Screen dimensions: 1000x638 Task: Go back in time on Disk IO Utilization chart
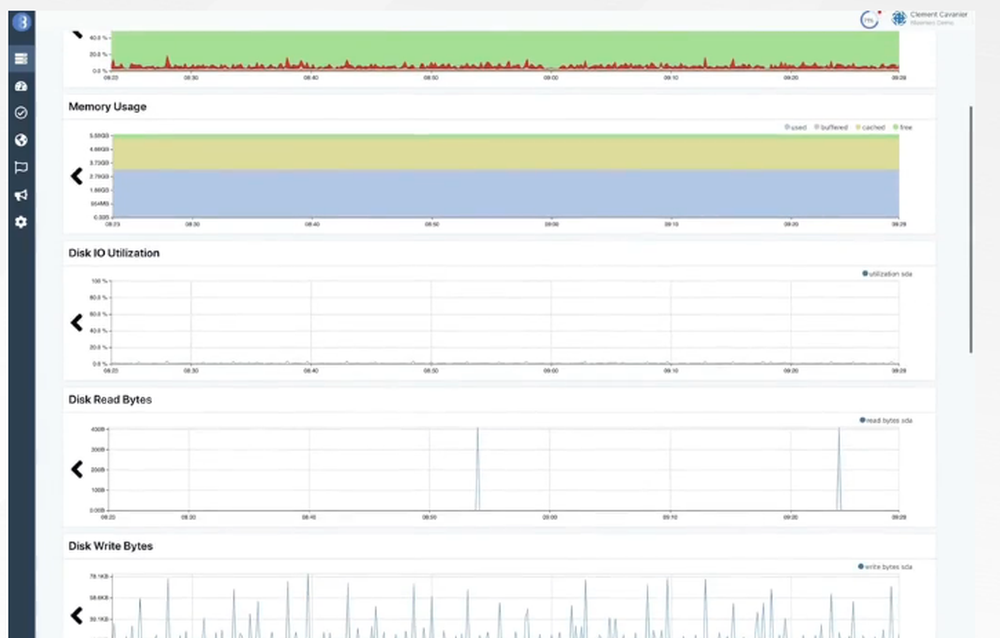[77, 323]
